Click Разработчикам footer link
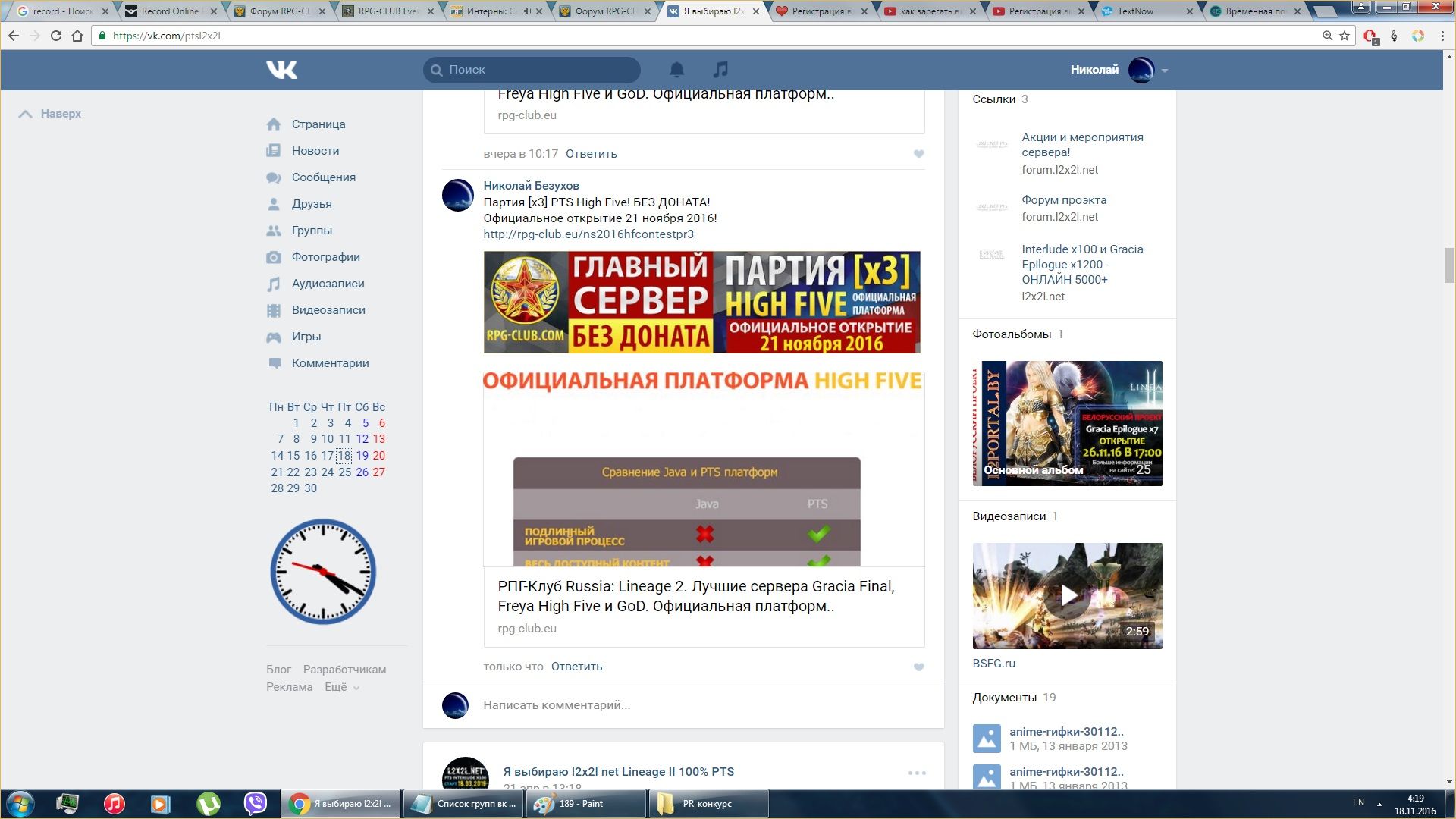The width and height of the screenshot is (1456, 819). click(344, 670)
